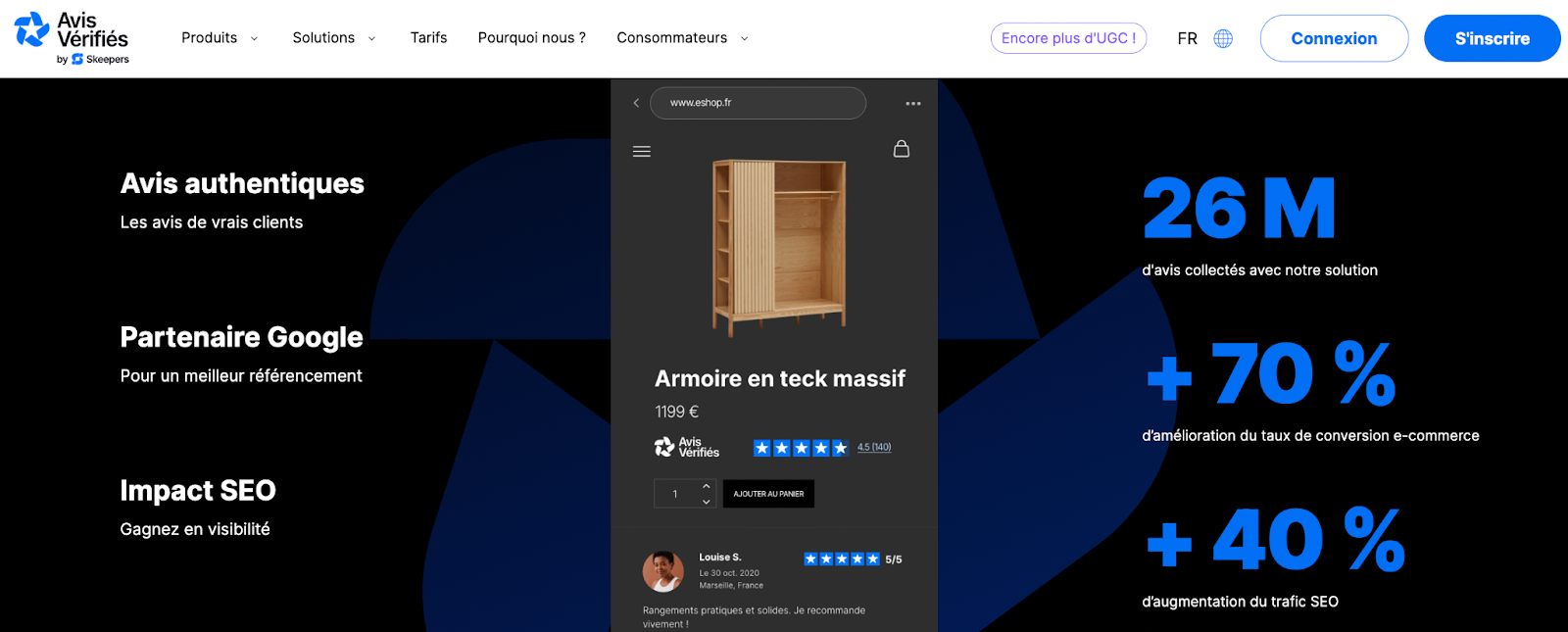
Task: Tap the back arrow in the phone mockup
Action: point(636,103)
